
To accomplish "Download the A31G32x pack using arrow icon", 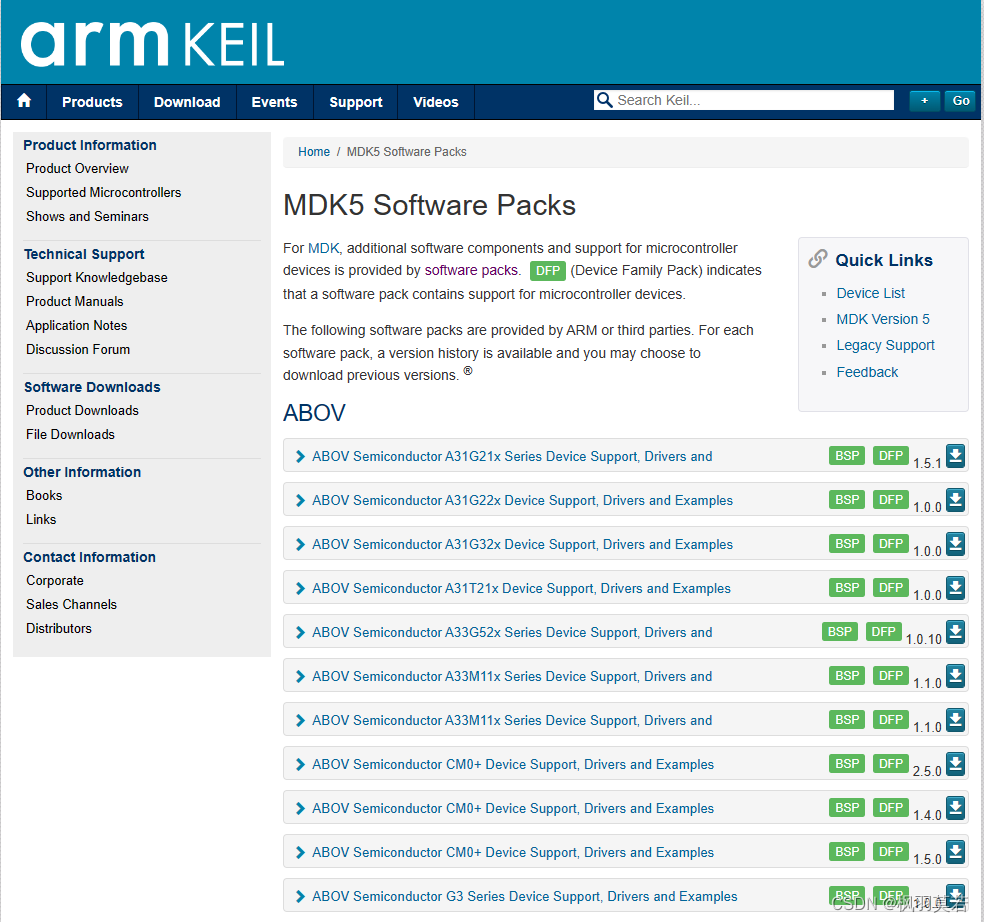I will point(955,544).
